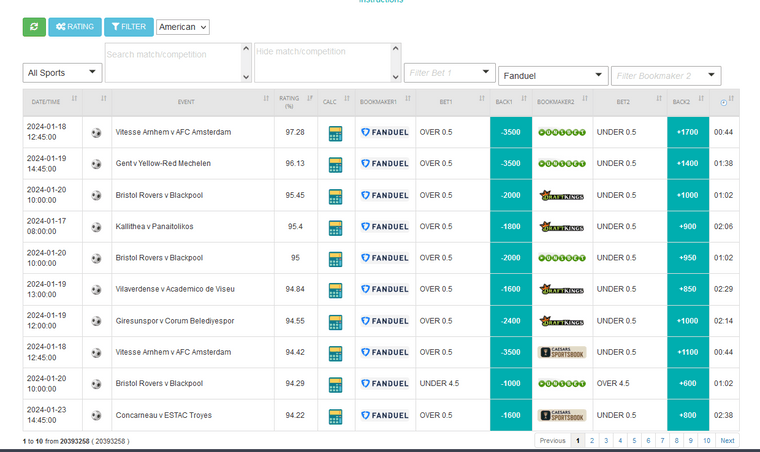
Task: Open the American odds format dropdown
Action: [182, 27]
